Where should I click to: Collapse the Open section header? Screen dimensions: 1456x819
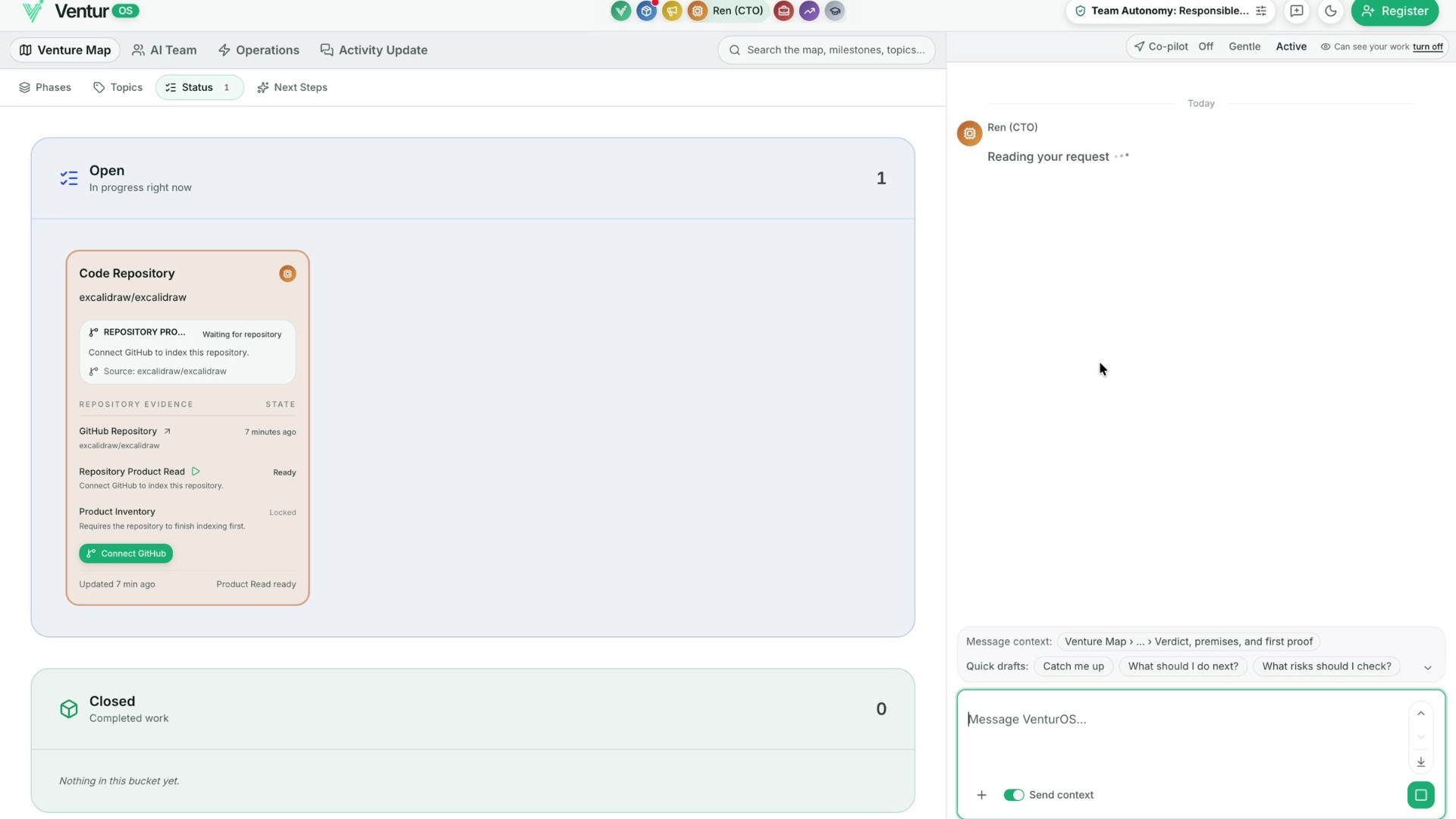[x=473, y=178]
